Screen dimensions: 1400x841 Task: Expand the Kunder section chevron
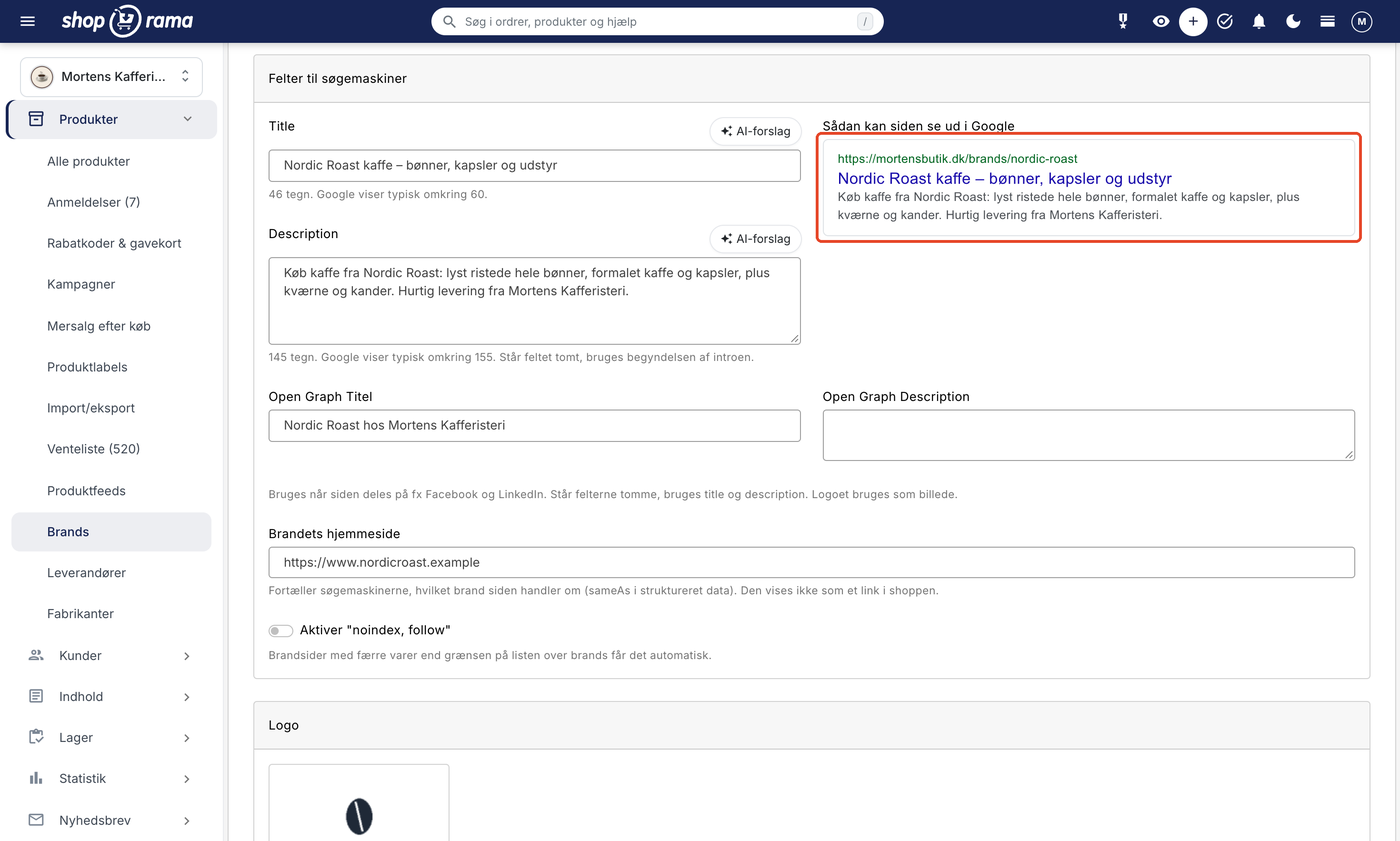187,656
